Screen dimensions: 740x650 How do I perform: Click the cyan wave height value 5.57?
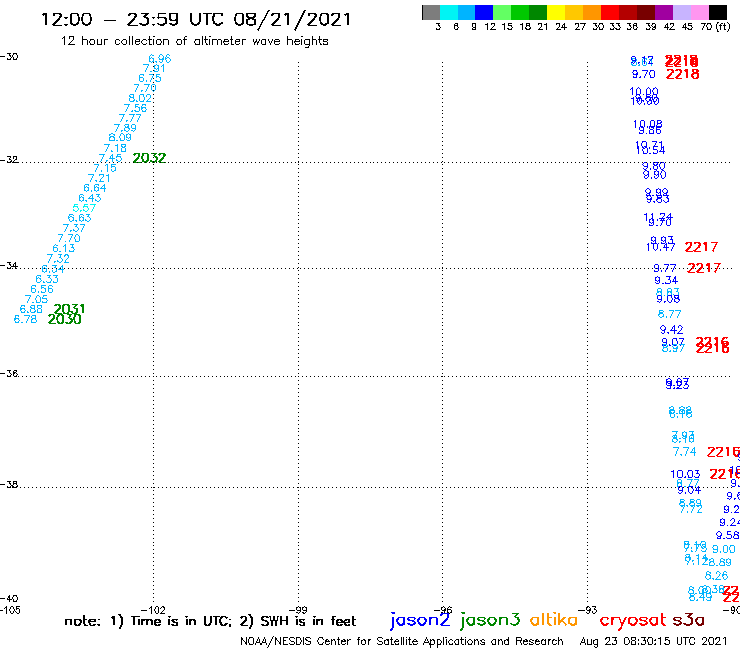pos(84,208)
